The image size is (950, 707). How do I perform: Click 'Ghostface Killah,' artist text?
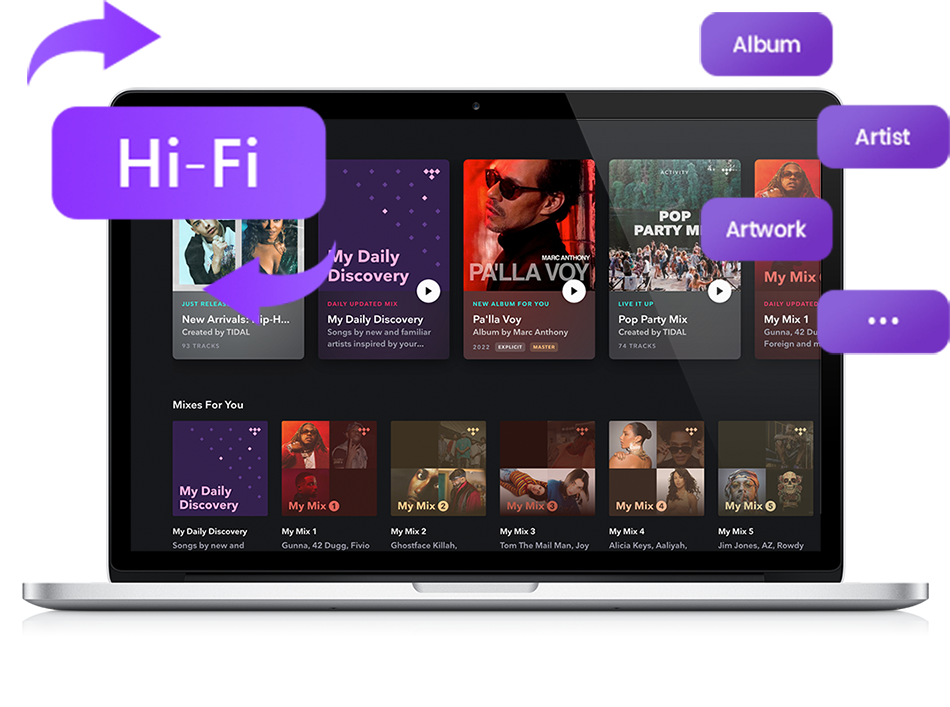point(424,545)
